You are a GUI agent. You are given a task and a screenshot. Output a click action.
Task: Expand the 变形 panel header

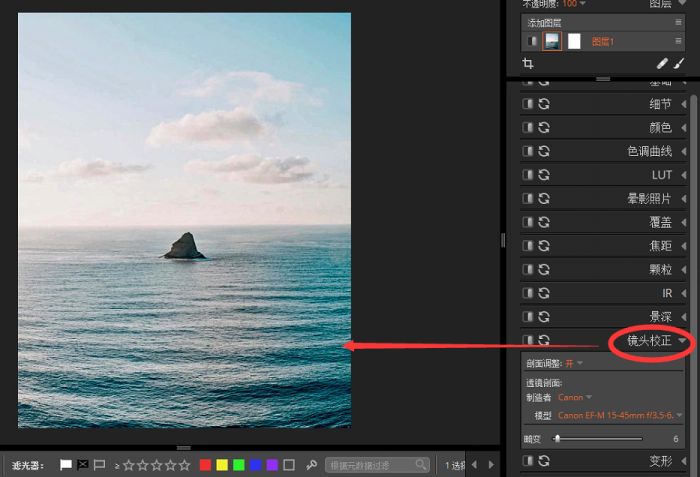[659, 461]
